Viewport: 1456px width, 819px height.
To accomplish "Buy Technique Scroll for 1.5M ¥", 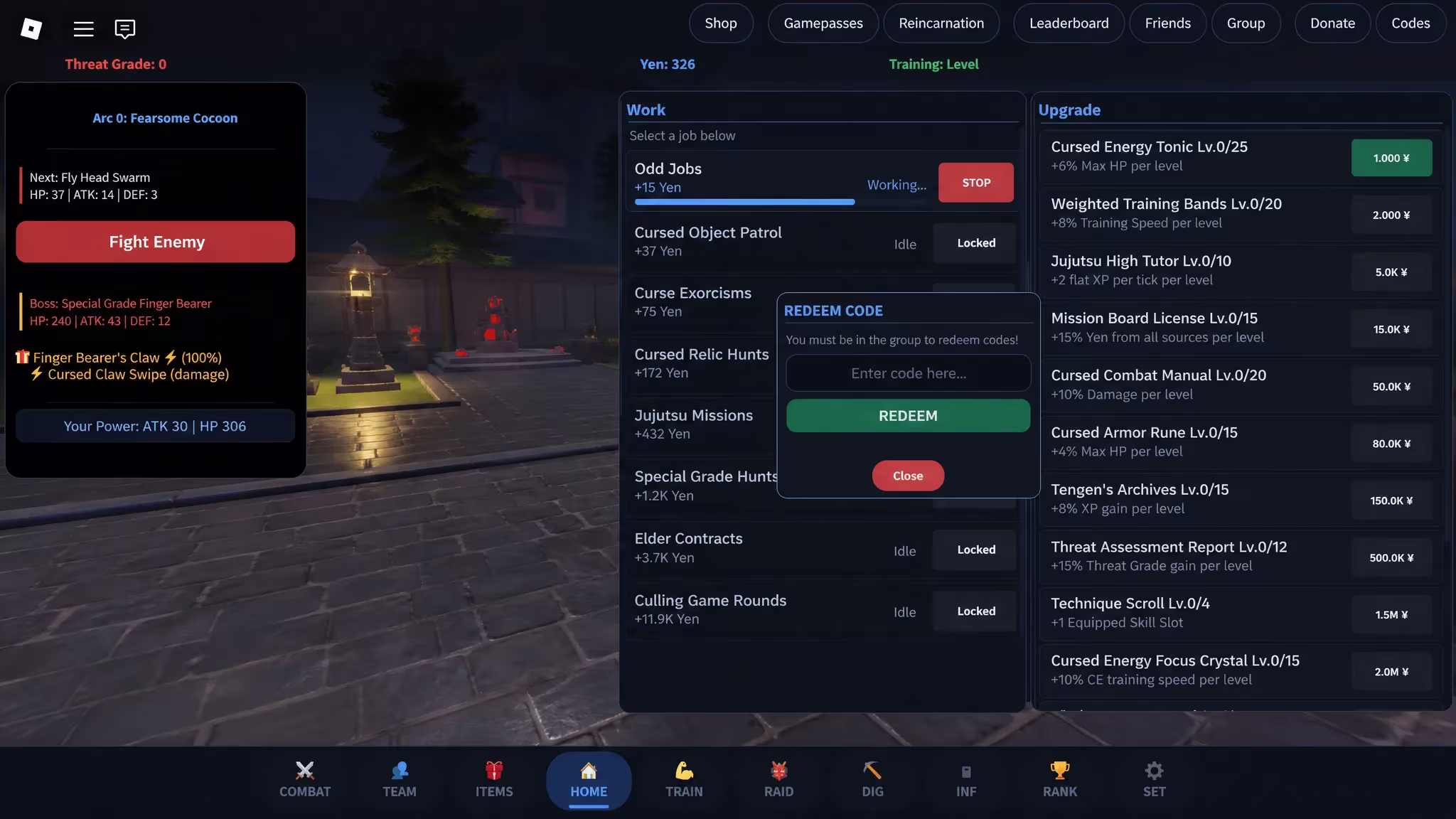I will pyautogui.click(x=1391, y=615).
